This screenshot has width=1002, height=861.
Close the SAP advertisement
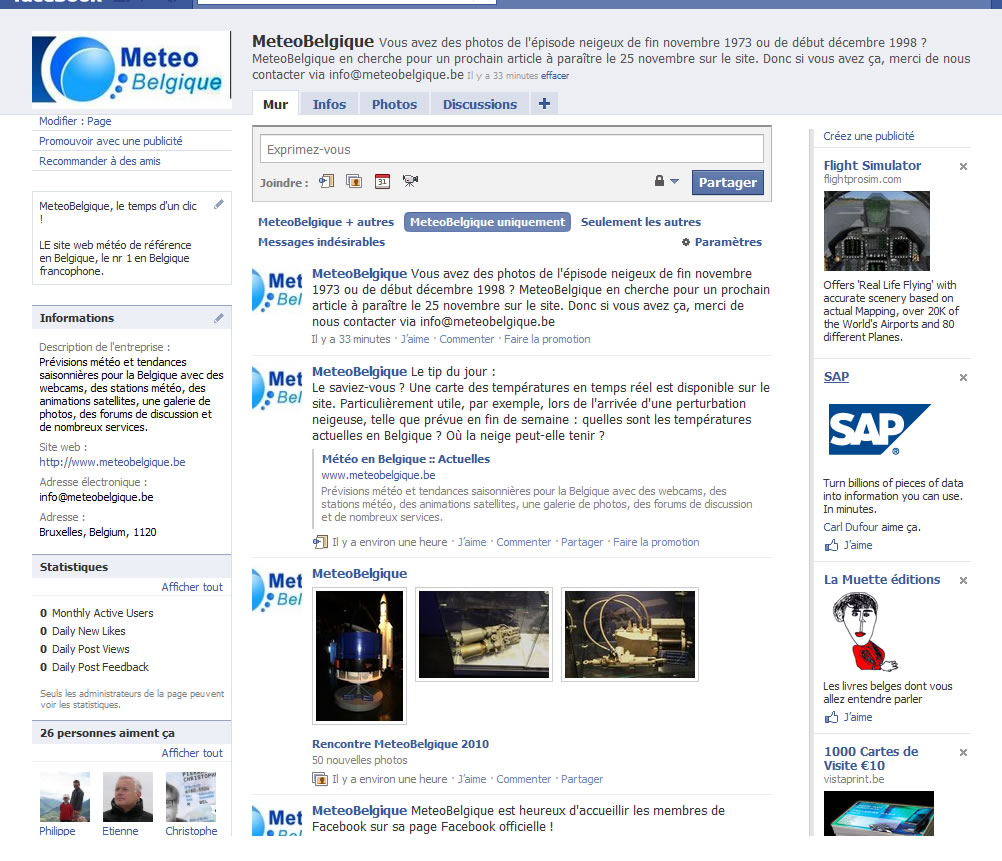pos(963,377)
